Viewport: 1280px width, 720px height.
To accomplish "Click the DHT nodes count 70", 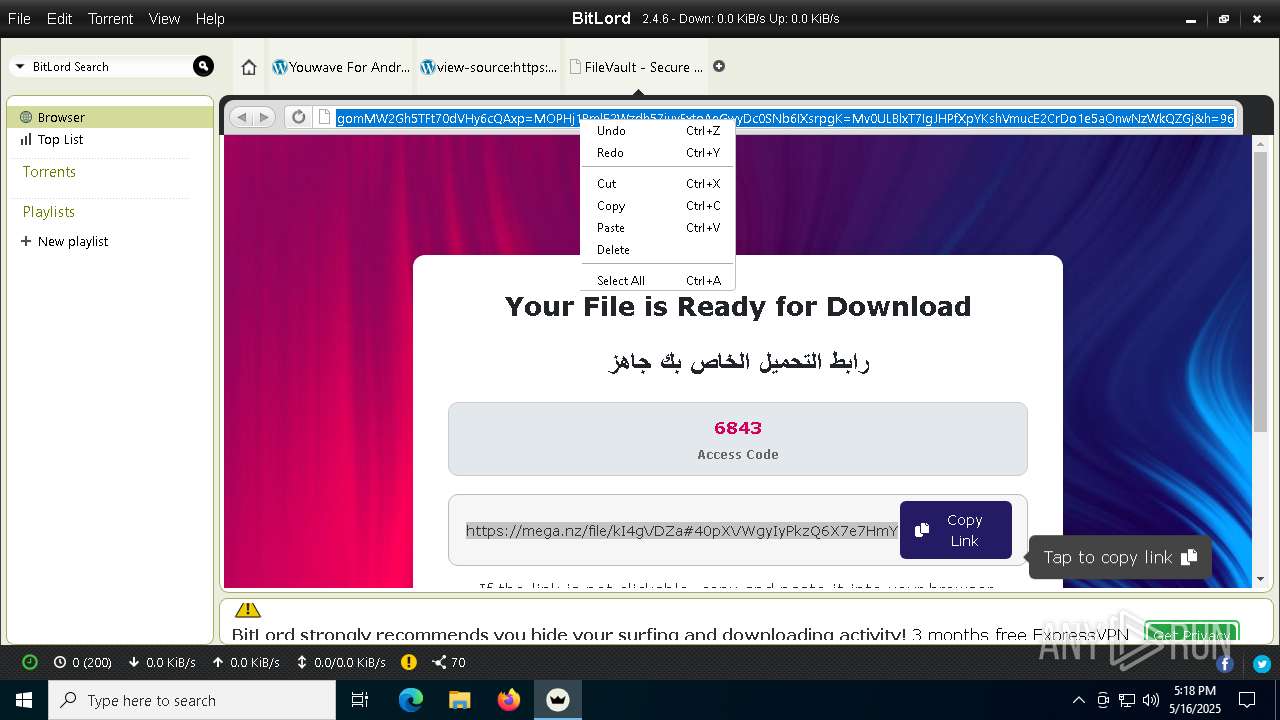I will click(449, 662).
